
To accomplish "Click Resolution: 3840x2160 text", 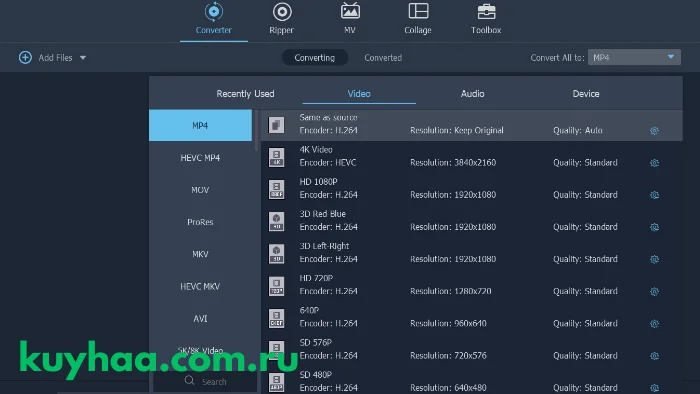I will pyautogui.click(x=453, y=162).
